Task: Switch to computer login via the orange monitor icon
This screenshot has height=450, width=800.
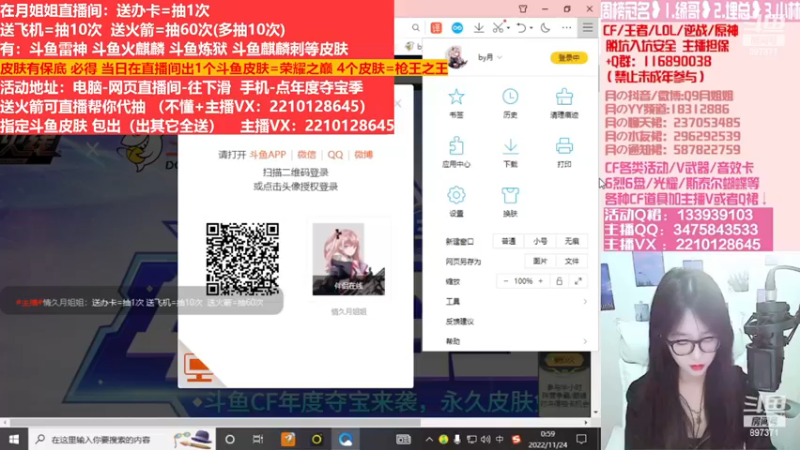Action: click(198, 367)
